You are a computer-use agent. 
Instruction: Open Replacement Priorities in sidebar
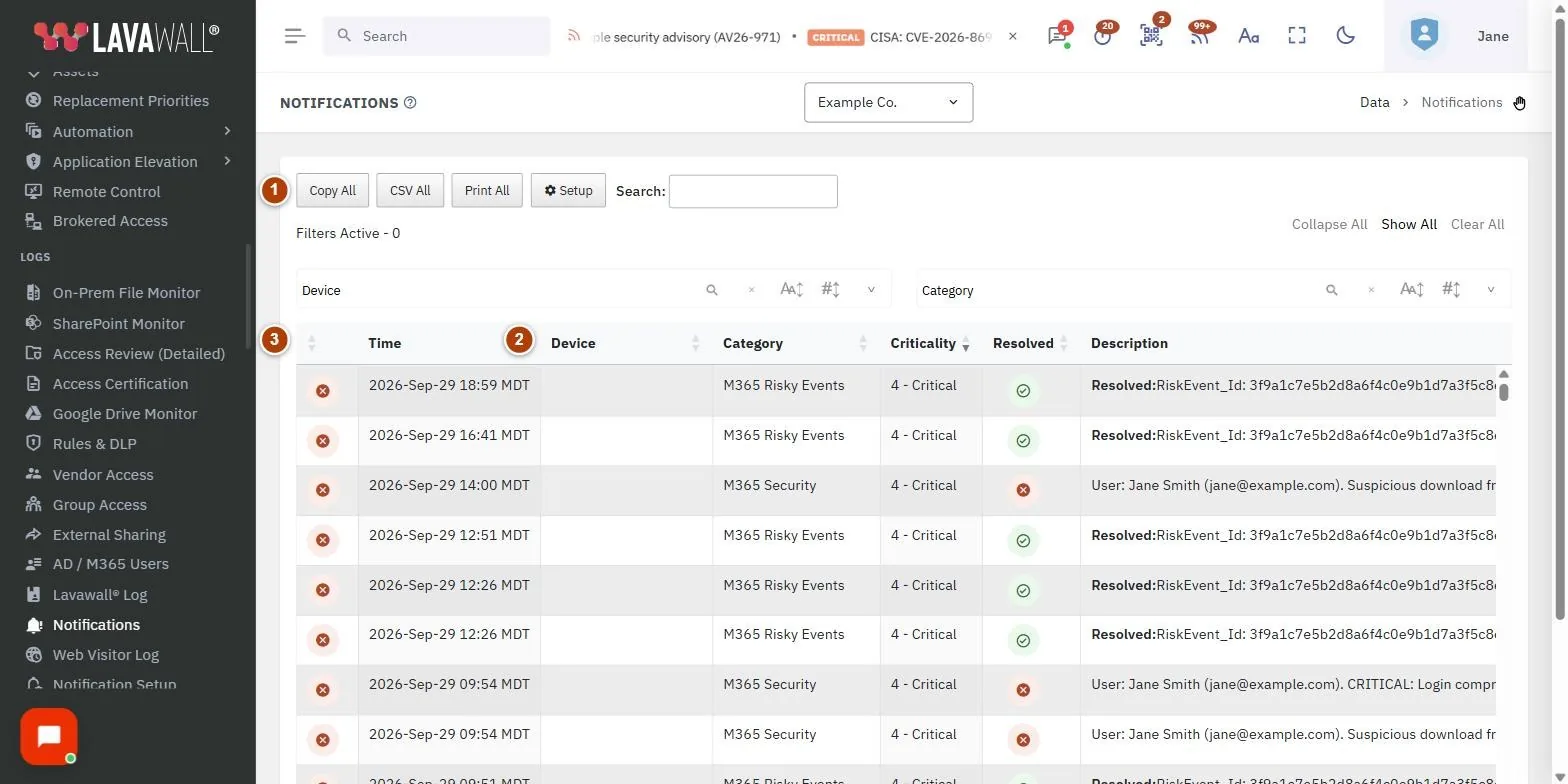130,101
